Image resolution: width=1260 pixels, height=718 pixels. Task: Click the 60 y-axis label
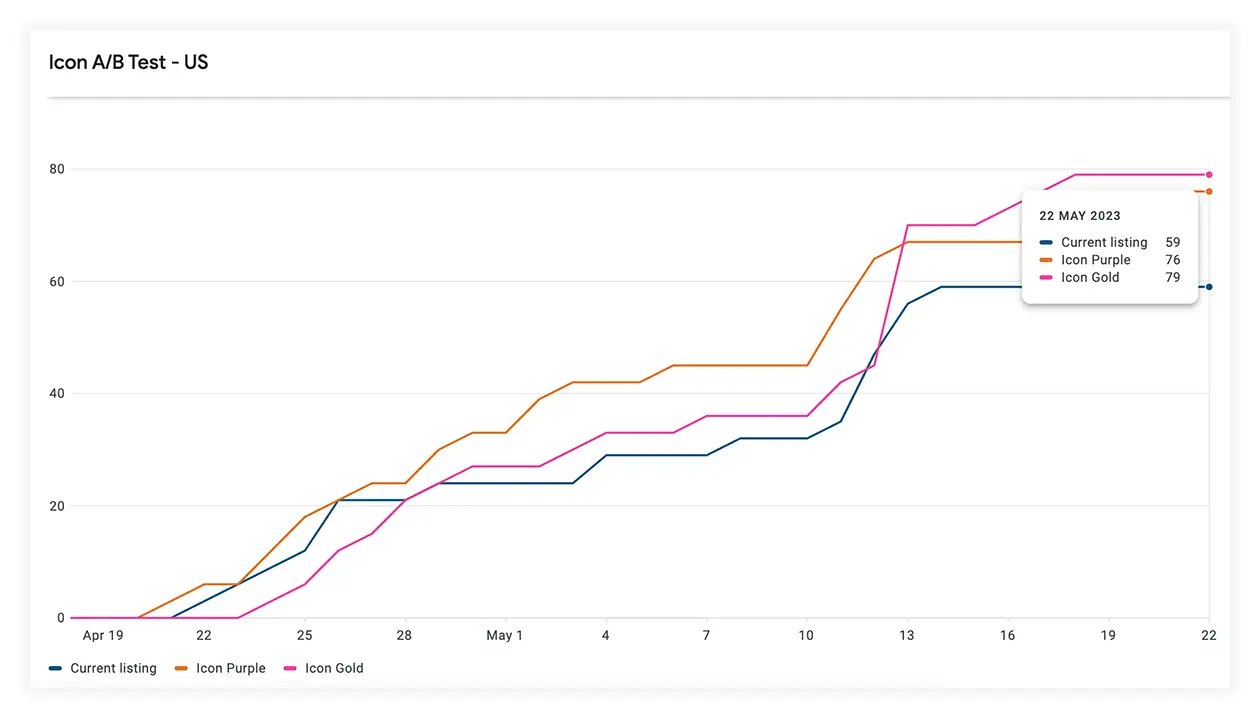(x=57, y=282)
